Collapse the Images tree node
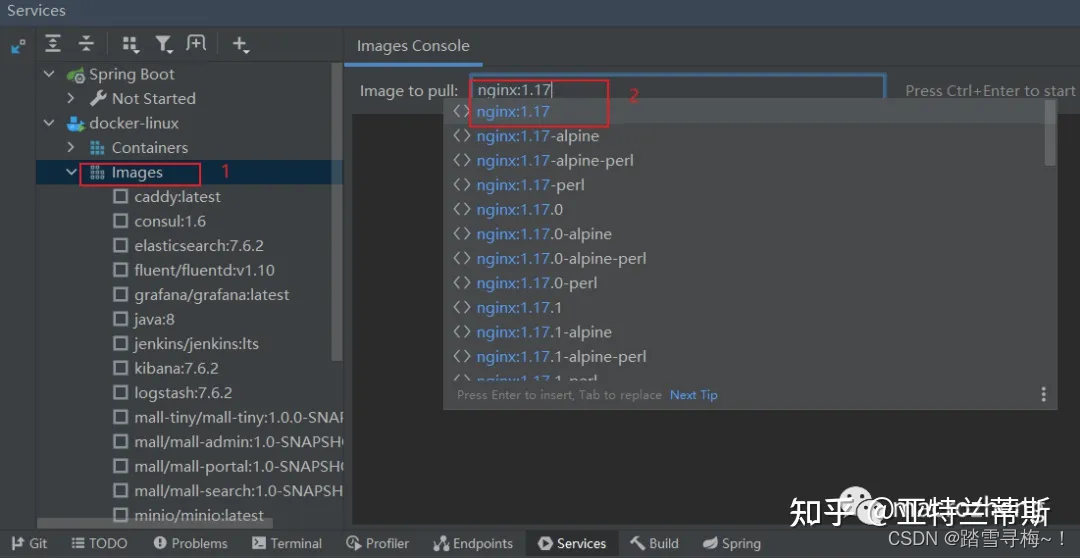Viewport: 1080px width, 558px height. [x=71, y=172]
